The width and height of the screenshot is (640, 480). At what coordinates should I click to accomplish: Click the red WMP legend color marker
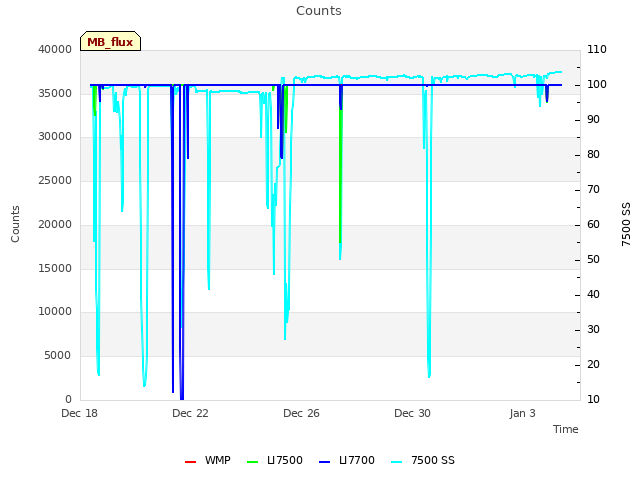click(191, 462)
